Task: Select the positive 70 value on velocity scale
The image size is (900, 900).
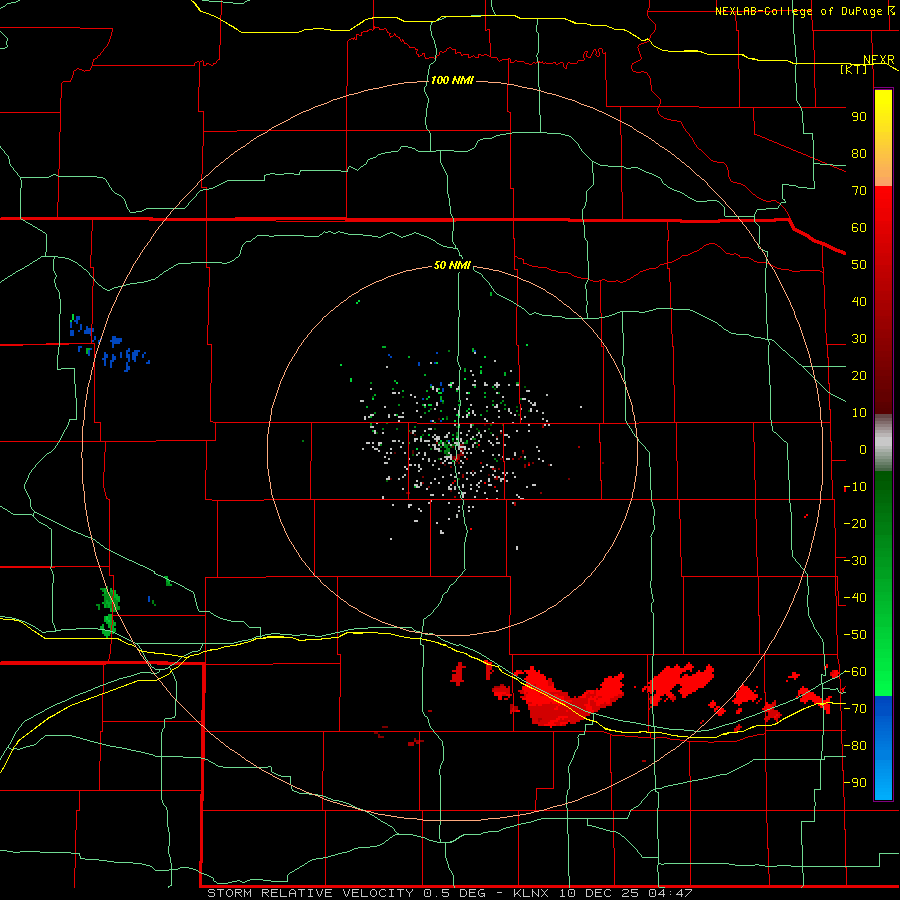Action: pyautogui.click(x=859, y=191)
